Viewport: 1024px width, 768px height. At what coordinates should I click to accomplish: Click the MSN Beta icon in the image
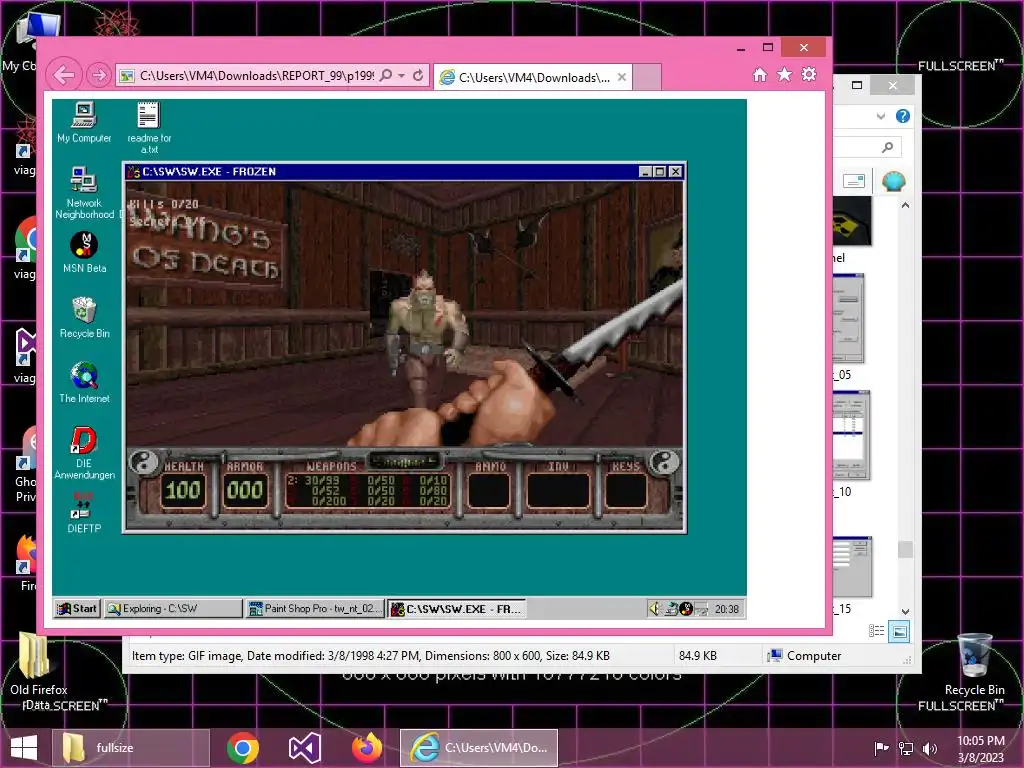(84, 252)
